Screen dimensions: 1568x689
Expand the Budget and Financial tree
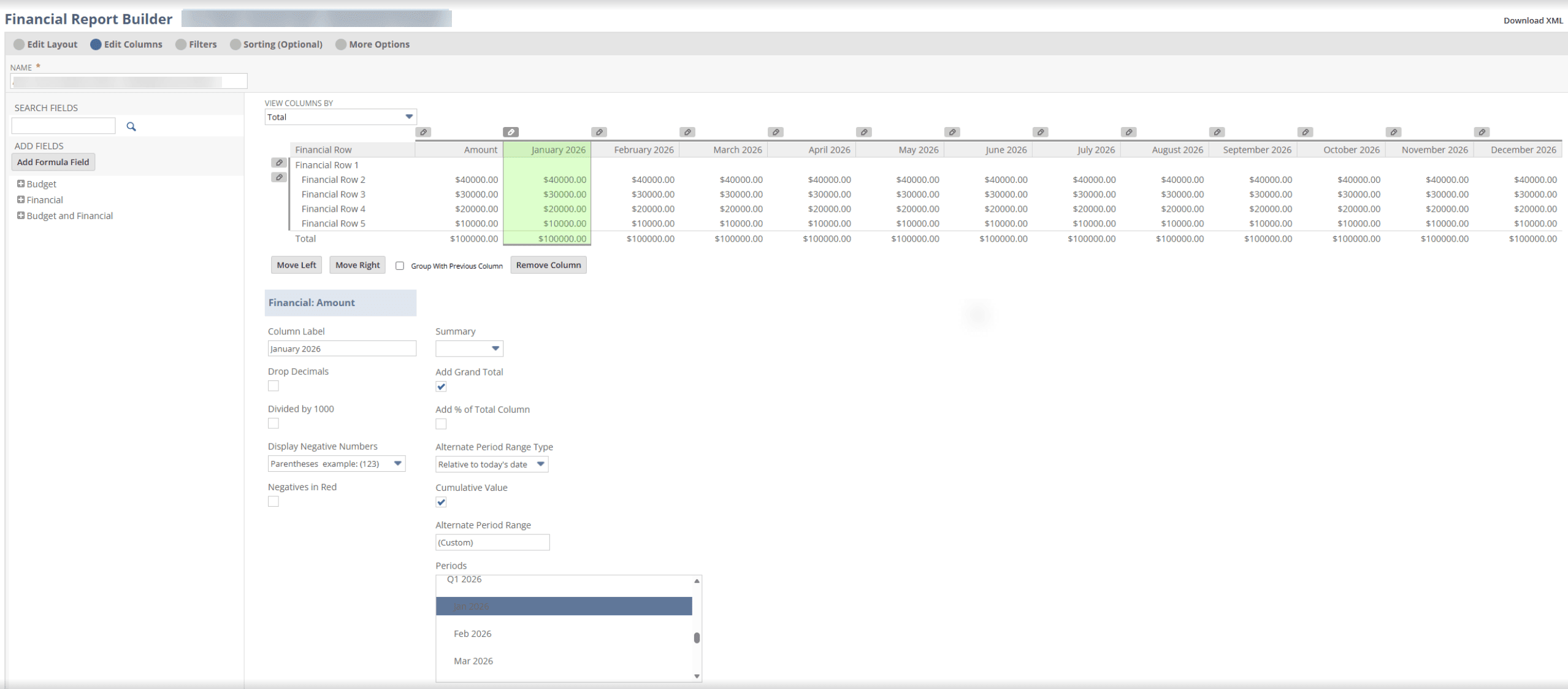tap(21, 215)
